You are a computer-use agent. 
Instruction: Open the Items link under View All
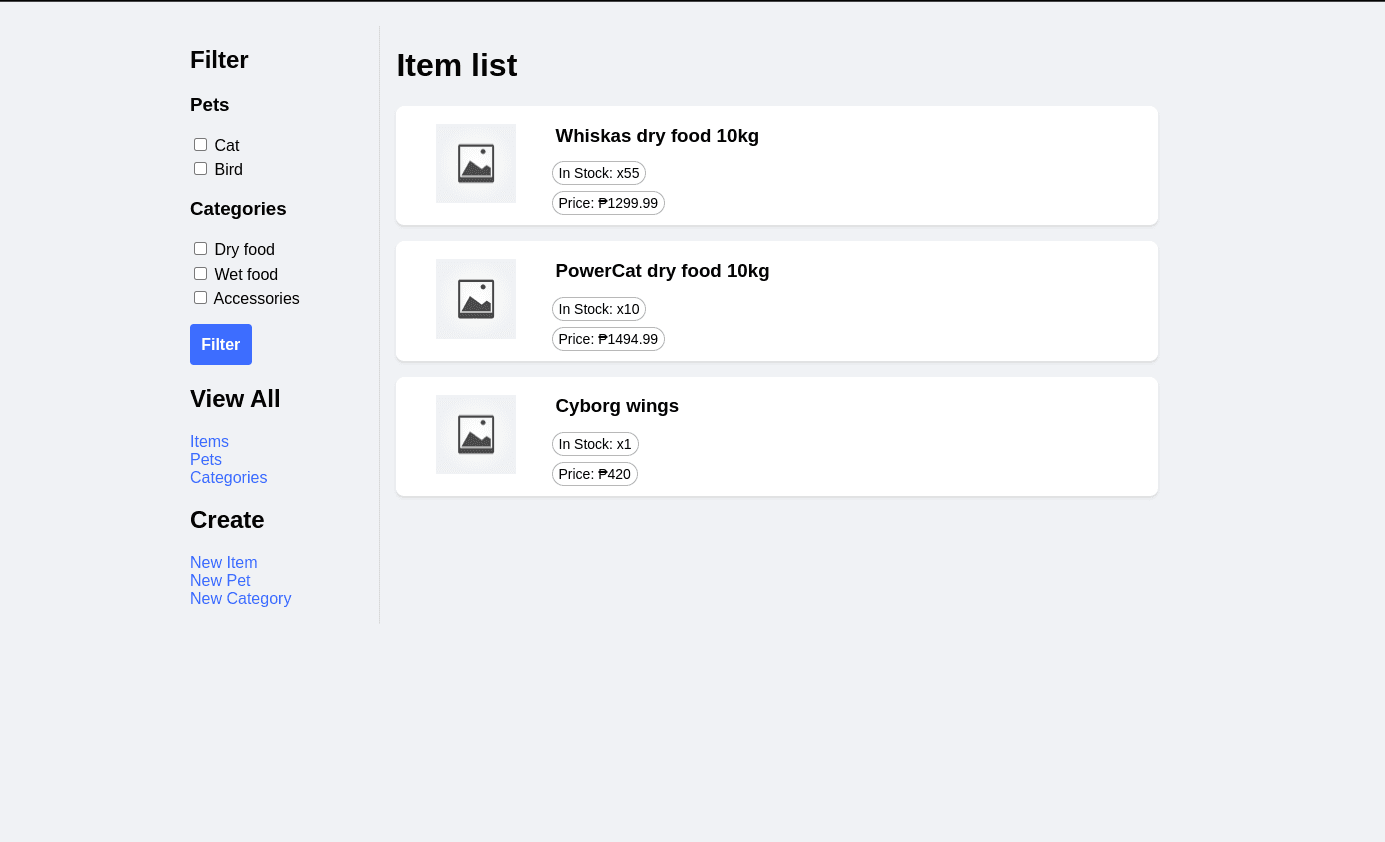tap(209, 442)
